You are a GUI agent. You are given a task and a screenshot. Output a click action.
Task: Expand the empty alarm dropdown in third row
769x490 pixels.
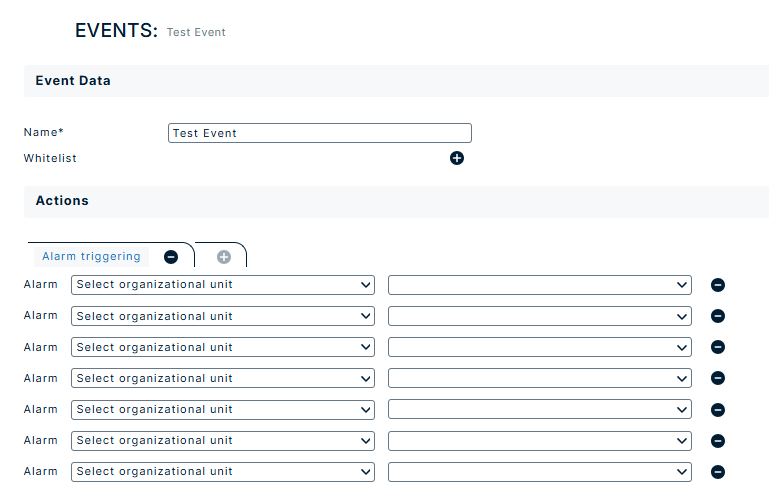point(539,347)
